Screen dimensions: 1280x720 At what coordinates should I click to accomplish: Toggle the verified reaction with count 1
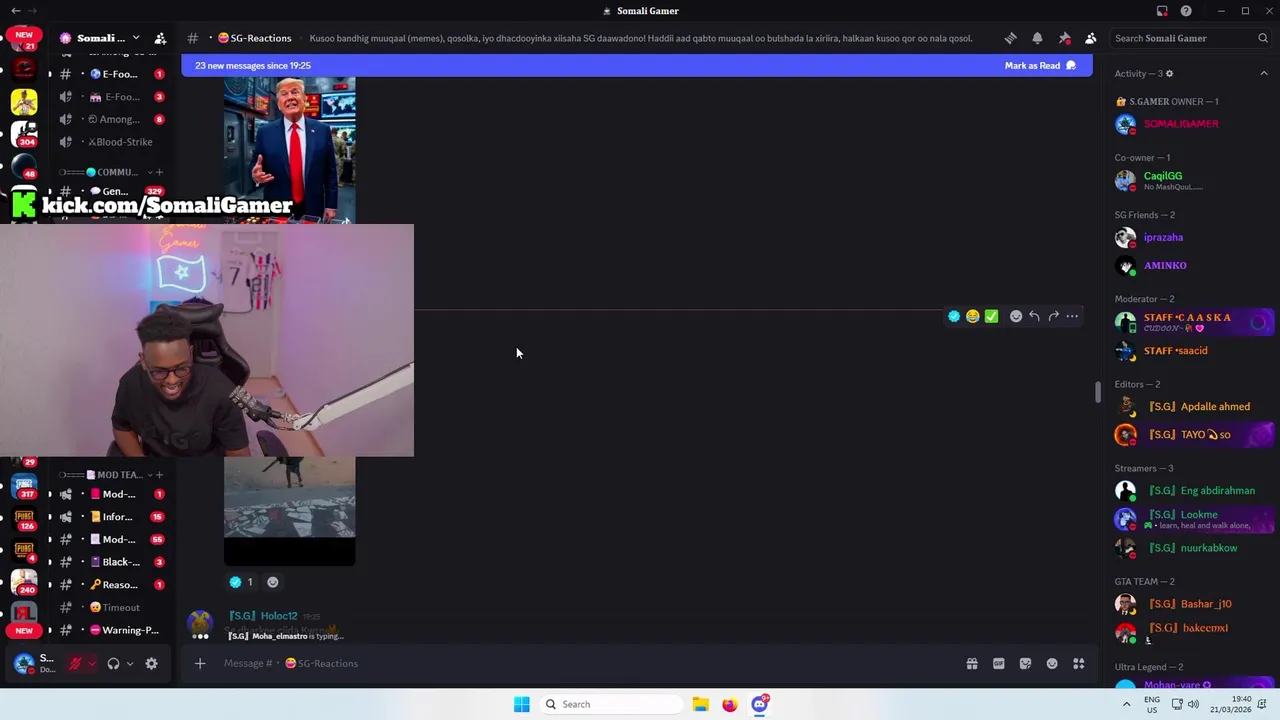(241, 582)
